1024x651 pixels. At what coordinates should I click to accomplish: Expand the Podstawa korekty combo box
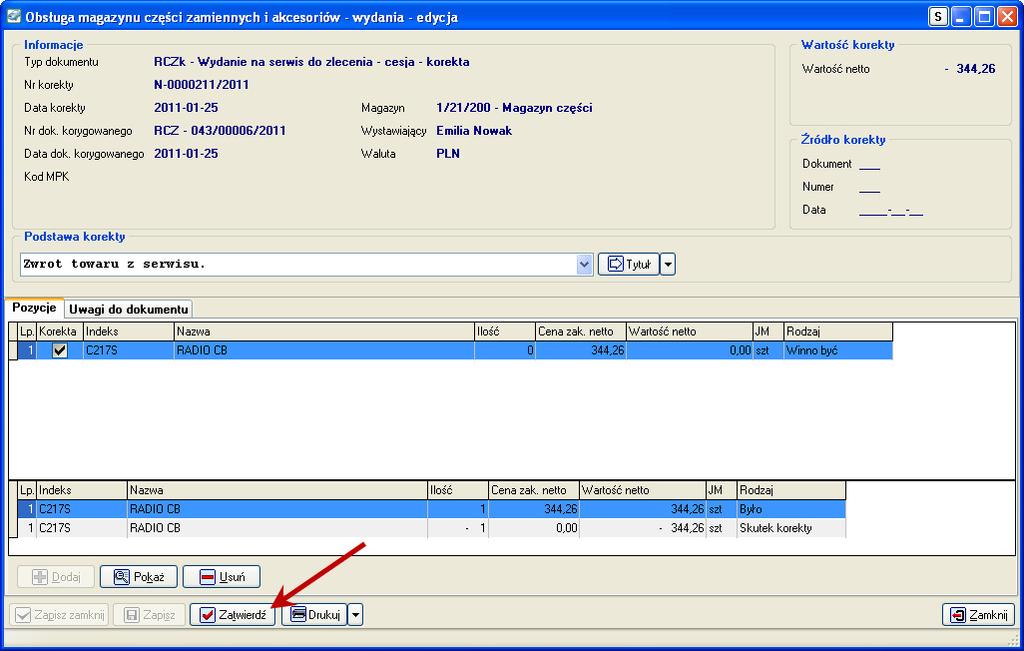pos(584,264)
